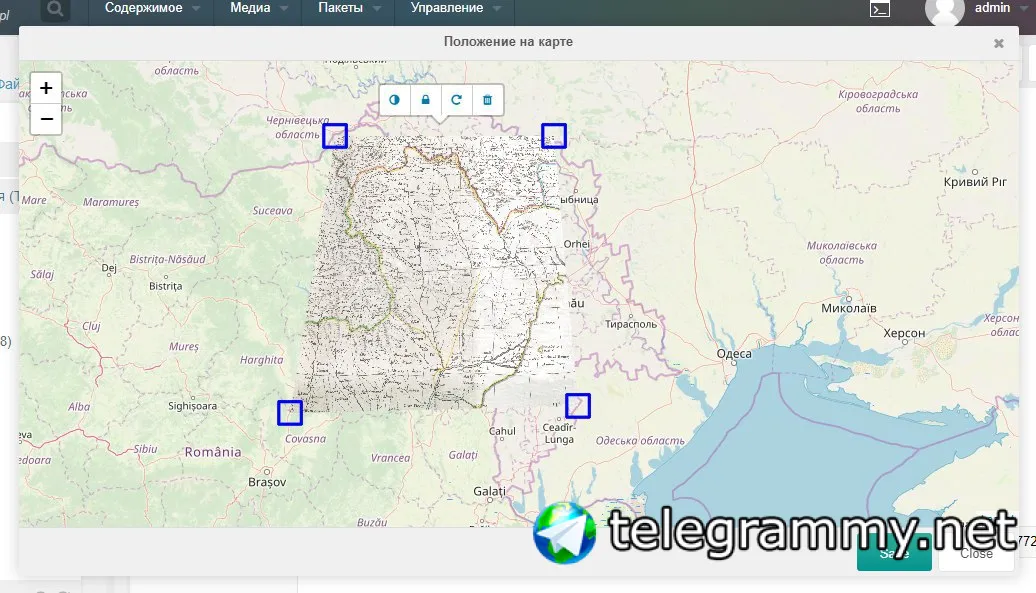1036x593 pixels.
Task: Click Bistrița label on map
Action: 165,286
